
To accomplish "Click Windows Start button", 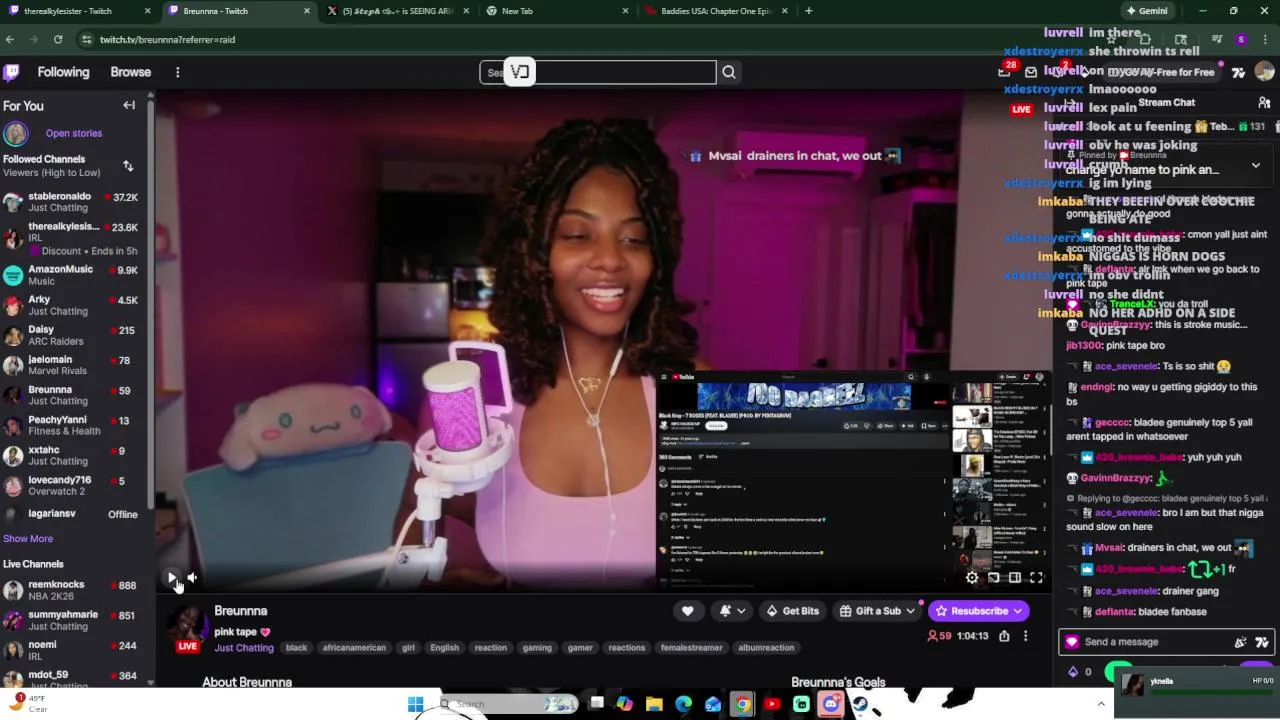I will click(415, 704).
